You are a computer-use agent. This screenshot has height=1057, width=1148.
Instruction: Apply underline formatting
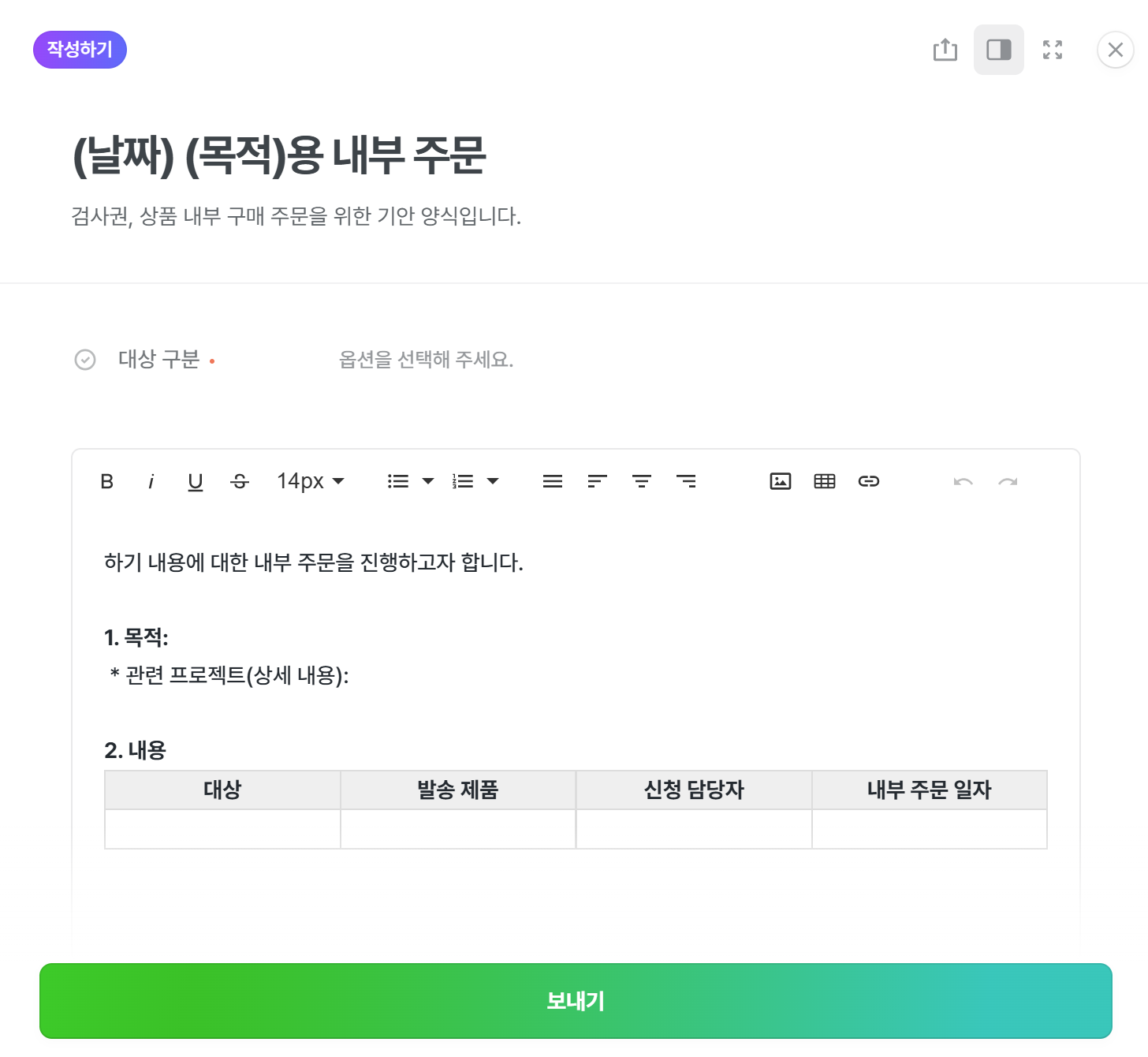[x=196, y=481]
